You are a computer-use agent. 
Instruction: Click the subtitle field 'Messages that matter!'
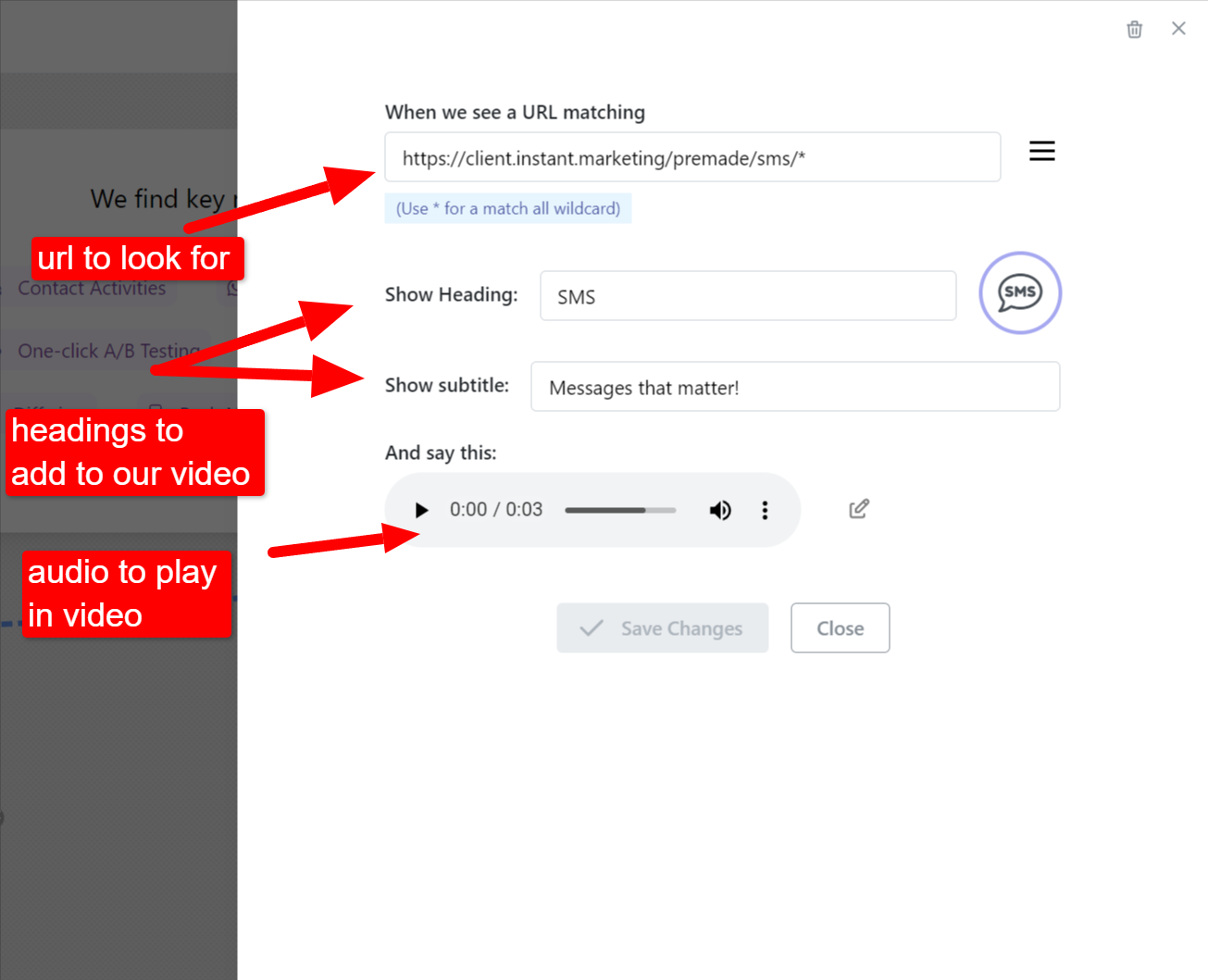(x=794, y=387)
